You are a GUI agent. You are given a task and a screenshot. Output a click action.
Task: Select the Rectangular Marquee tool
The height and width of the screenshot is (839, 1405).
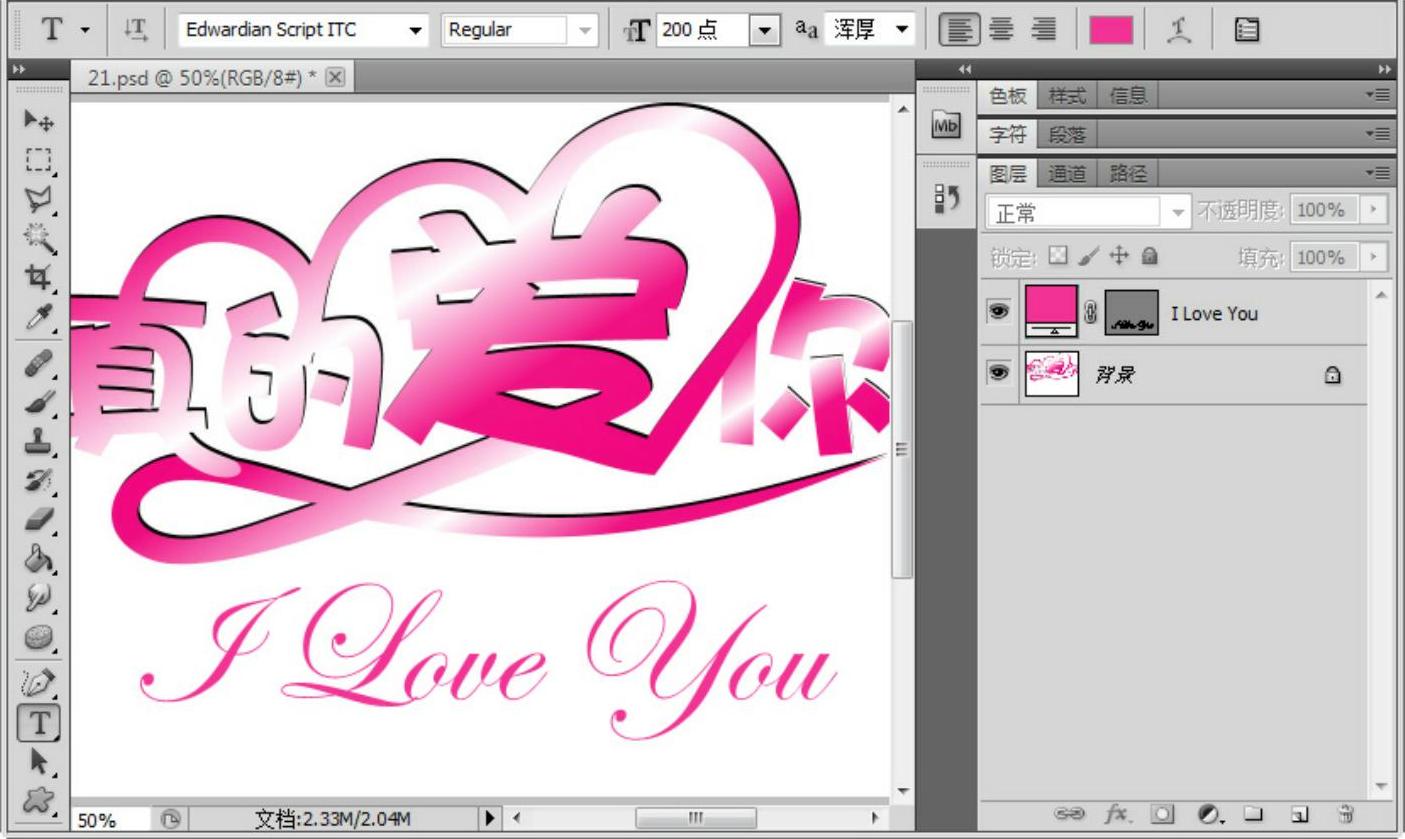click(x=39, y=160)
